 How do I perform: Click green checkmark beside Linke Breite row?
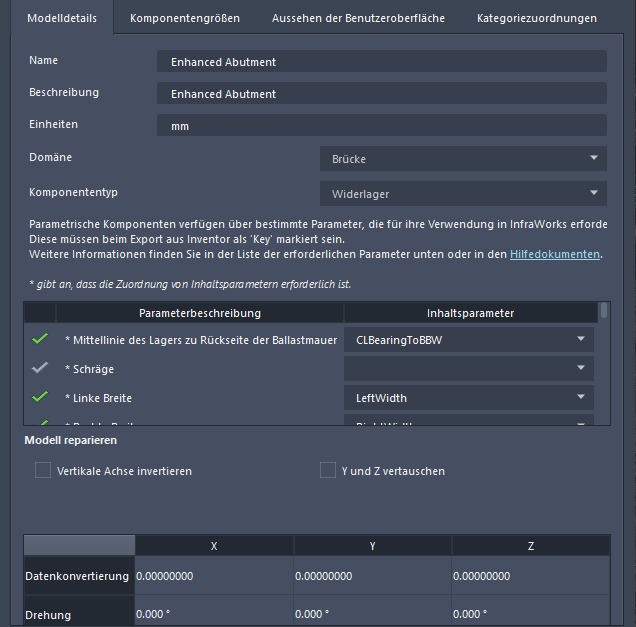point(40,397)
